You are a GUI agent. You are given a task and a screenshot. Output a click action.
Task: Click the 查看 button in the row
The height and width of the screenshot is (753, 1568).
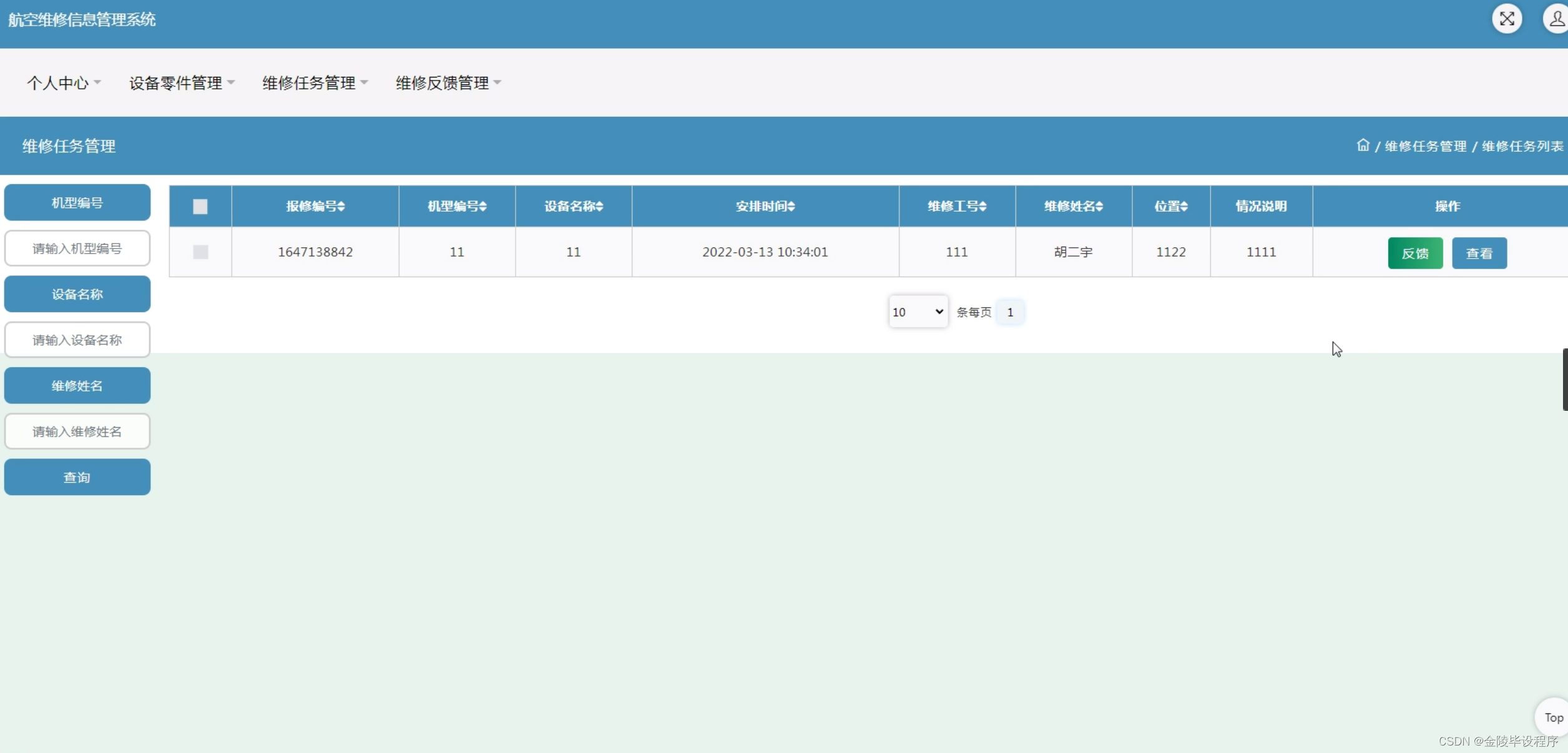click(x=1479, y=253)
